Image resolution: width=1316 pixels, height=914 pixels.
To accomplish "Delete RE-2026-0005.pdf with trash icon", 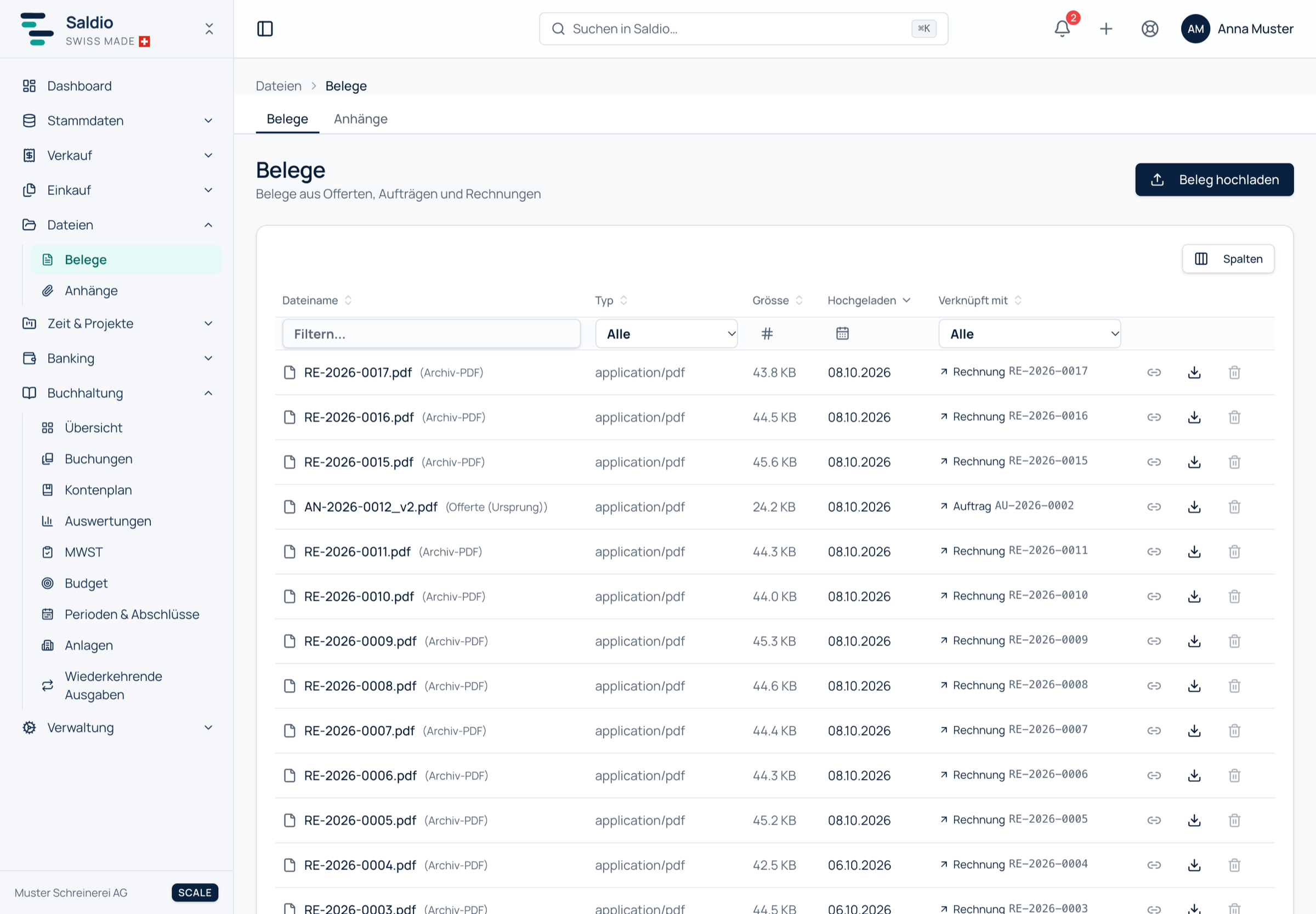I will pos(1234,820).
